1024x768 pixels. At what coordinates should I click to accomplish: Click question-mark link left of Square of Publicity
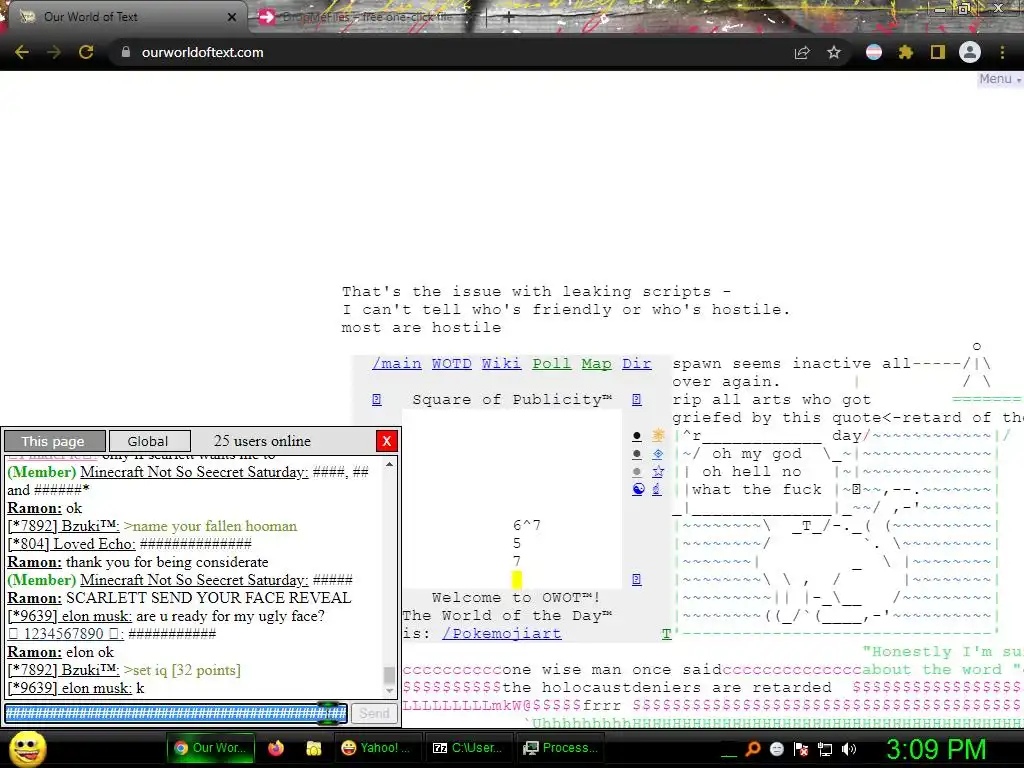(377, 399)
